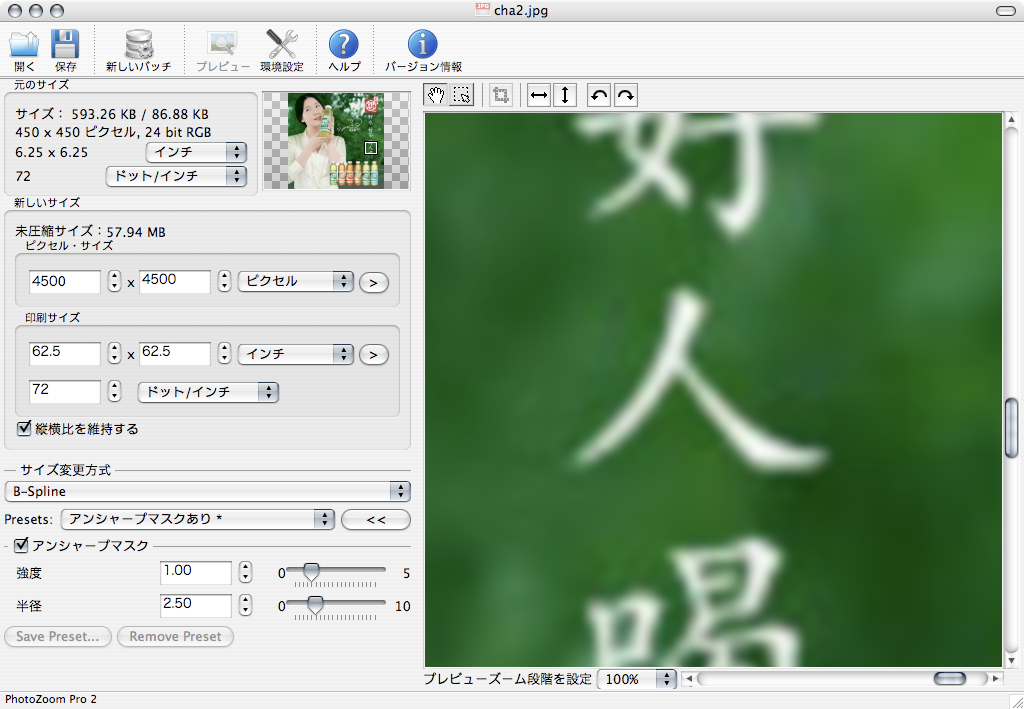Click the strength (強度) slider handle
Image resolution: width=1024 pixels, height=709 pixels.
point(312,573)
